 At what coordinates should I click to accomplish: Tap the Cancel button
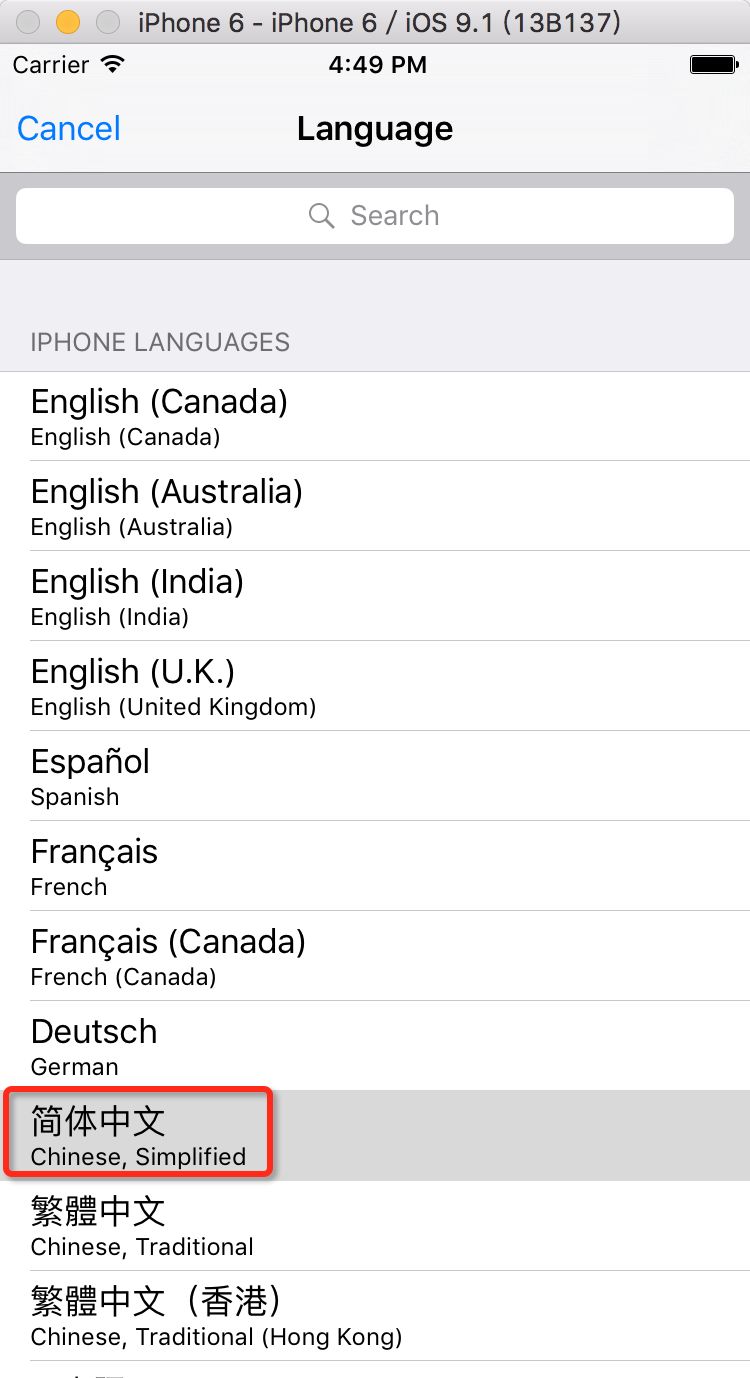pyautogui.click(x=69, y=129)
